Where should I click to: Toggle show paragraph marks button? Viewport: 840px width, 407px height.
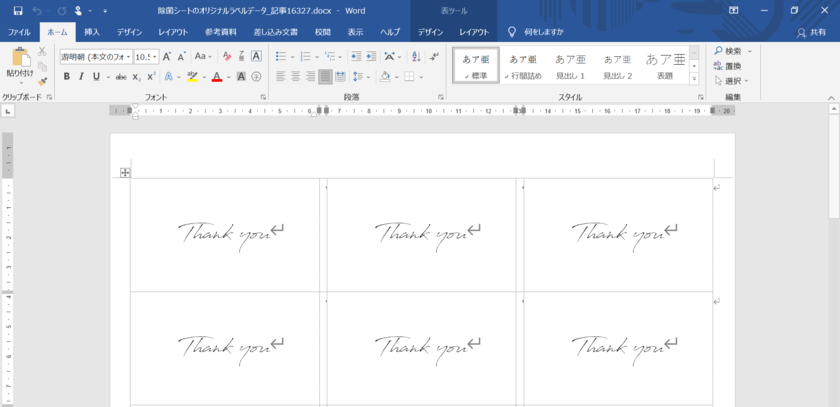pyautogui.click(x=433, y=57)
